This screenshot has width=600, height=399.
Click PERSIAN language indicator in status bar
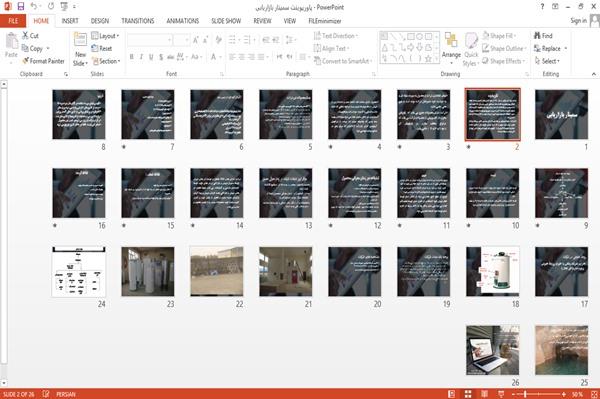point(66,394)
